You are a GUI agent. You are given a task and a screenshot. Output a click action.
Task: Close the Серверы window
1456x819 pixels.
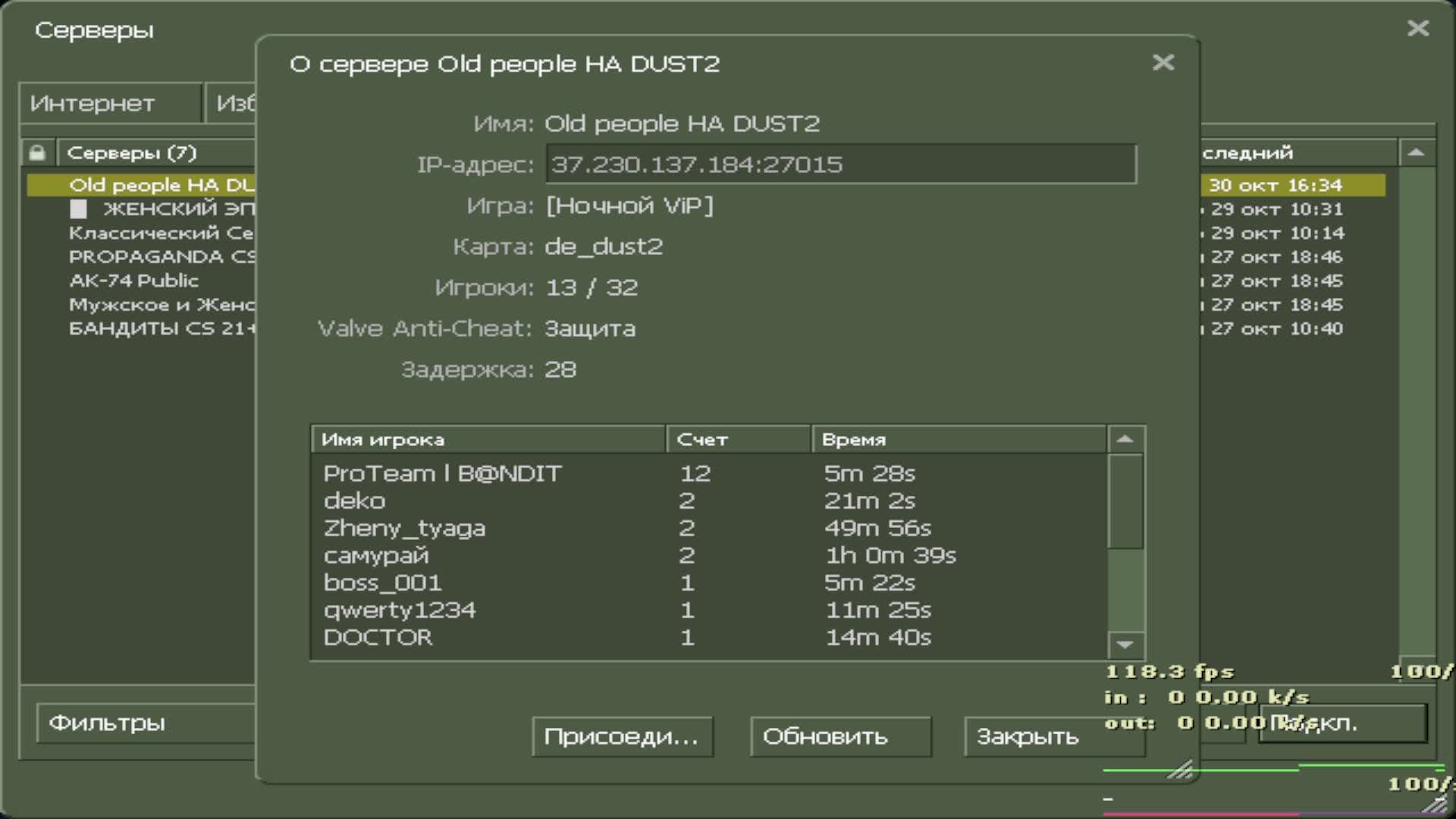pyautogui.click(x=1417, y=29)
